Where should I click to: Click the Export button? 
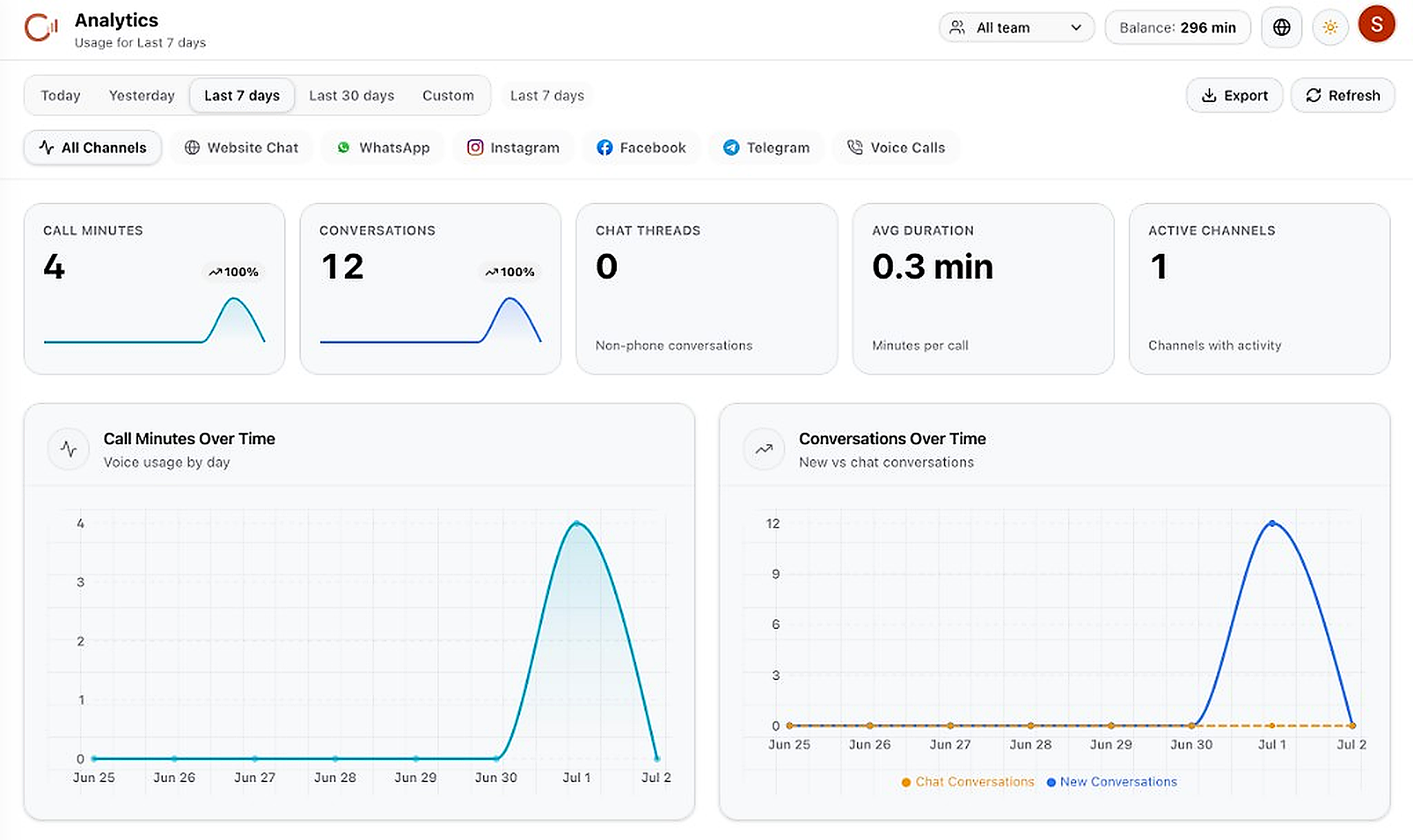pyautogui.click(x=1234, y=95)
